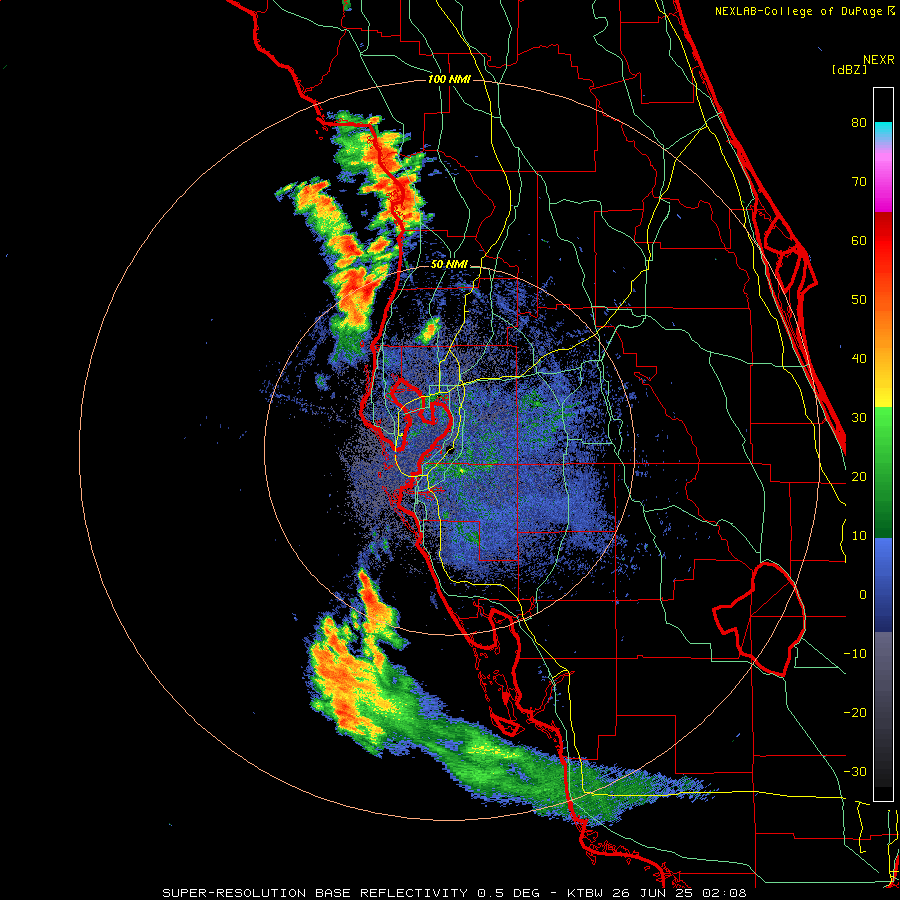Click the 40 dBZ scale value

pos(859,359)
